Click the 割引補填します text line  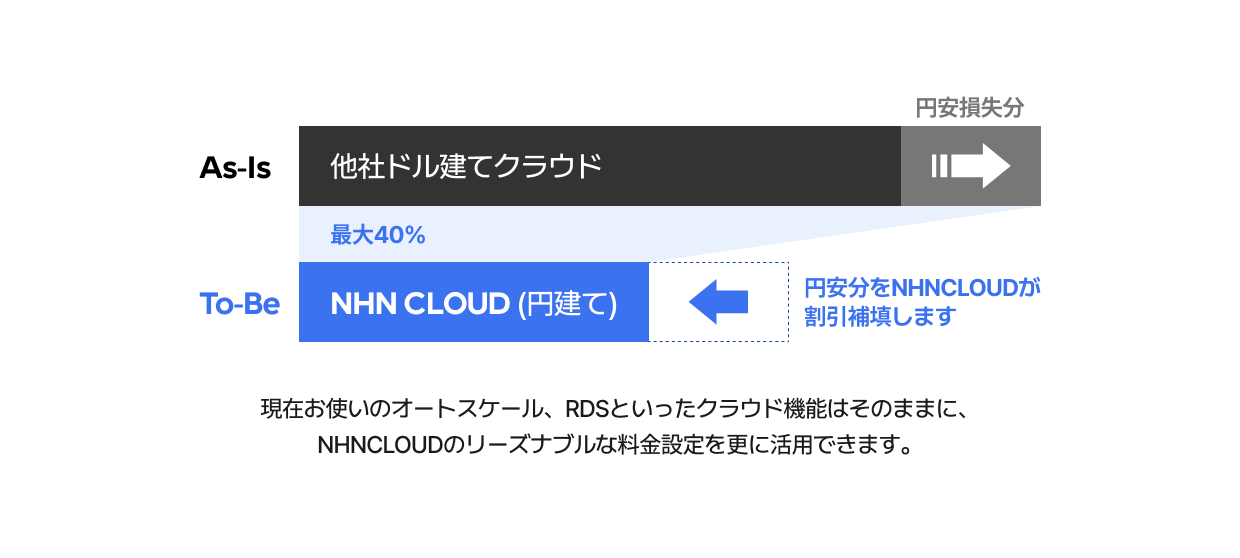pos(880,317)
